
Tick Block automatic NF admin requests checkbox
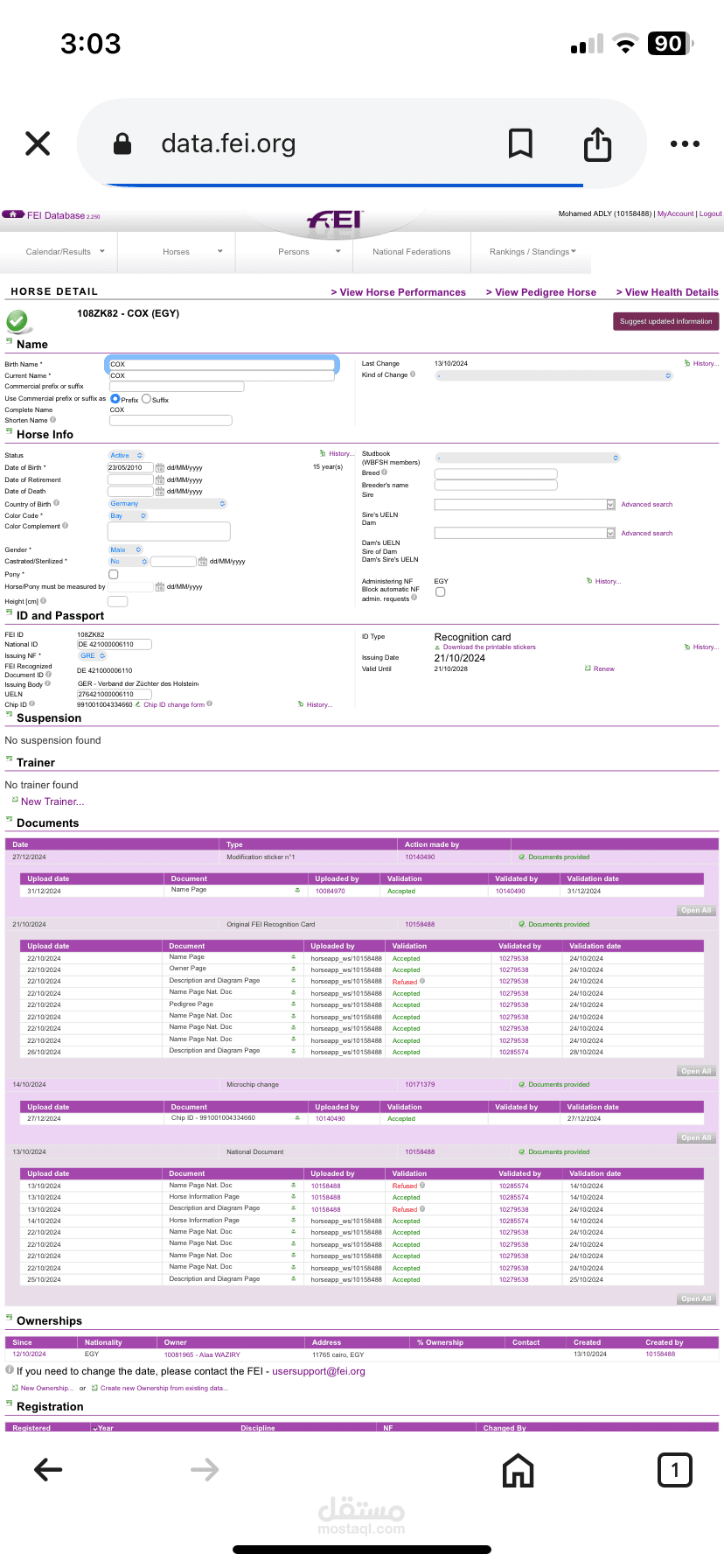pyautogui.click(x=440, y=592)
